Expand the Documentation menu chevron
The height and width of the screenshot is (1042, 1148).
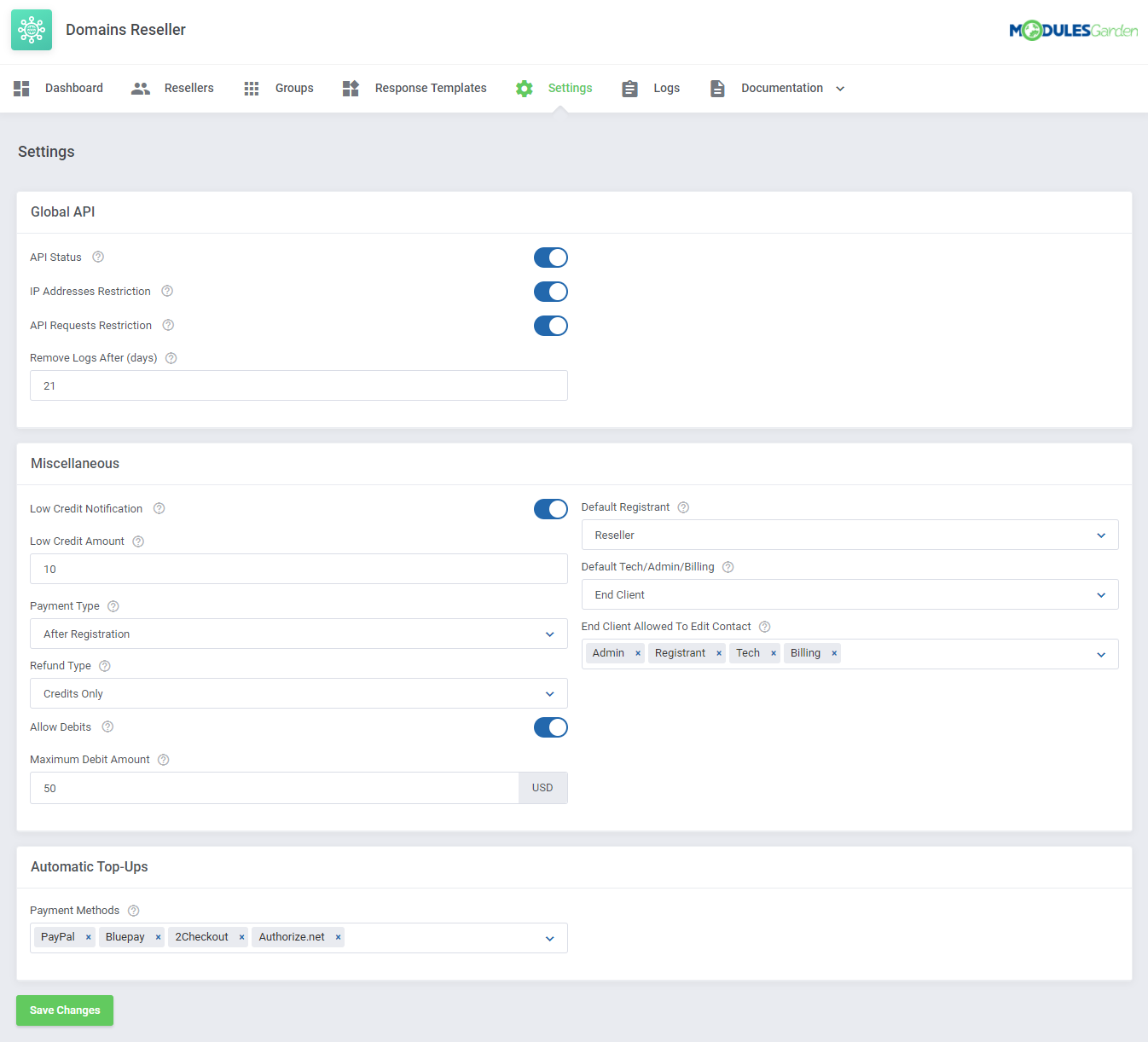(x=840, y=88)
